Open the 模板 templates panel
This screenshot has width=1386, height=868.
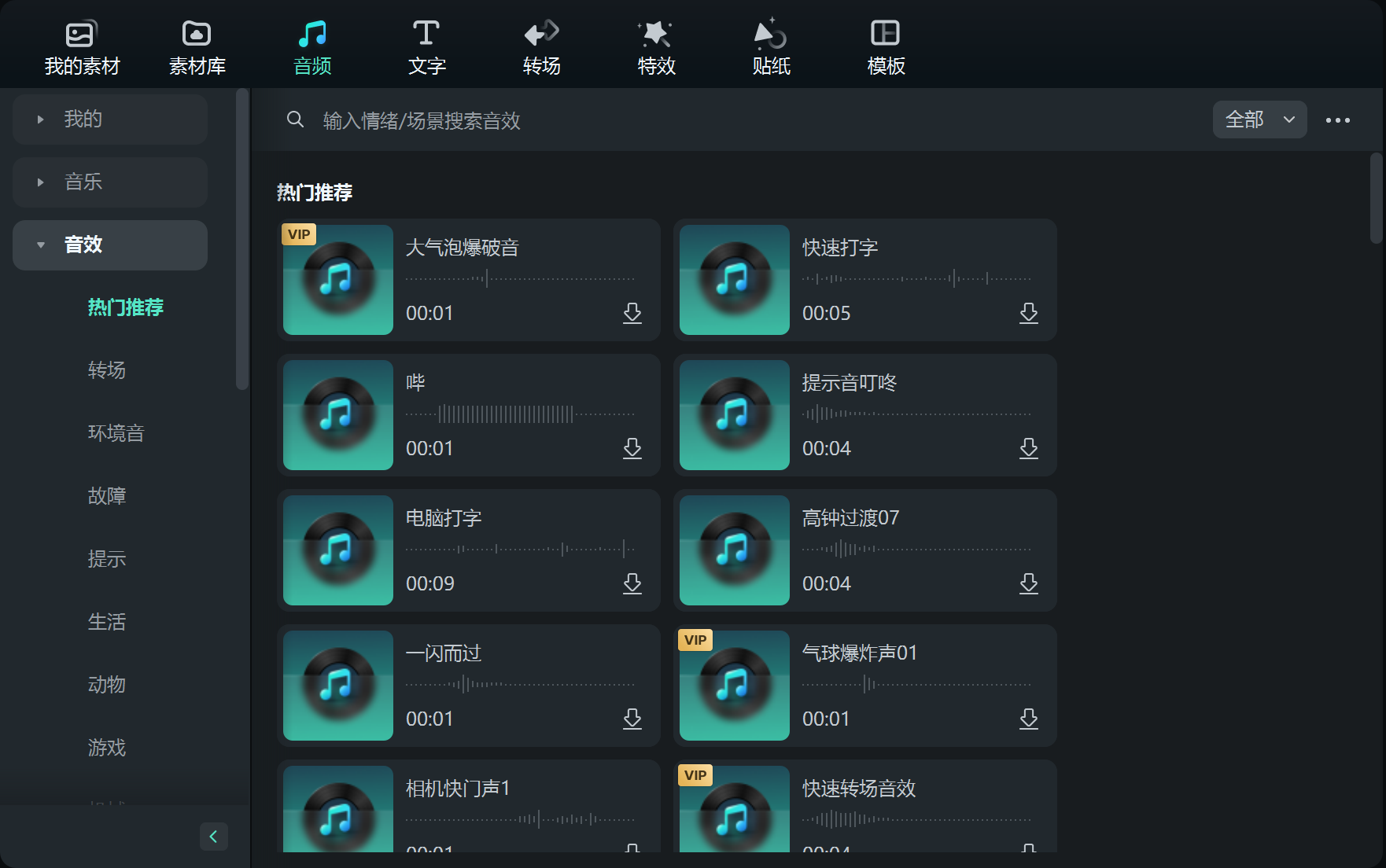click(x=885, y=45)
